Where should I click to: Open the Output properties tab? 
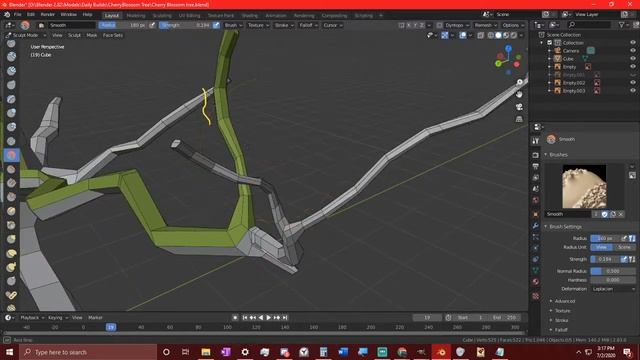[x=536, y=166]
